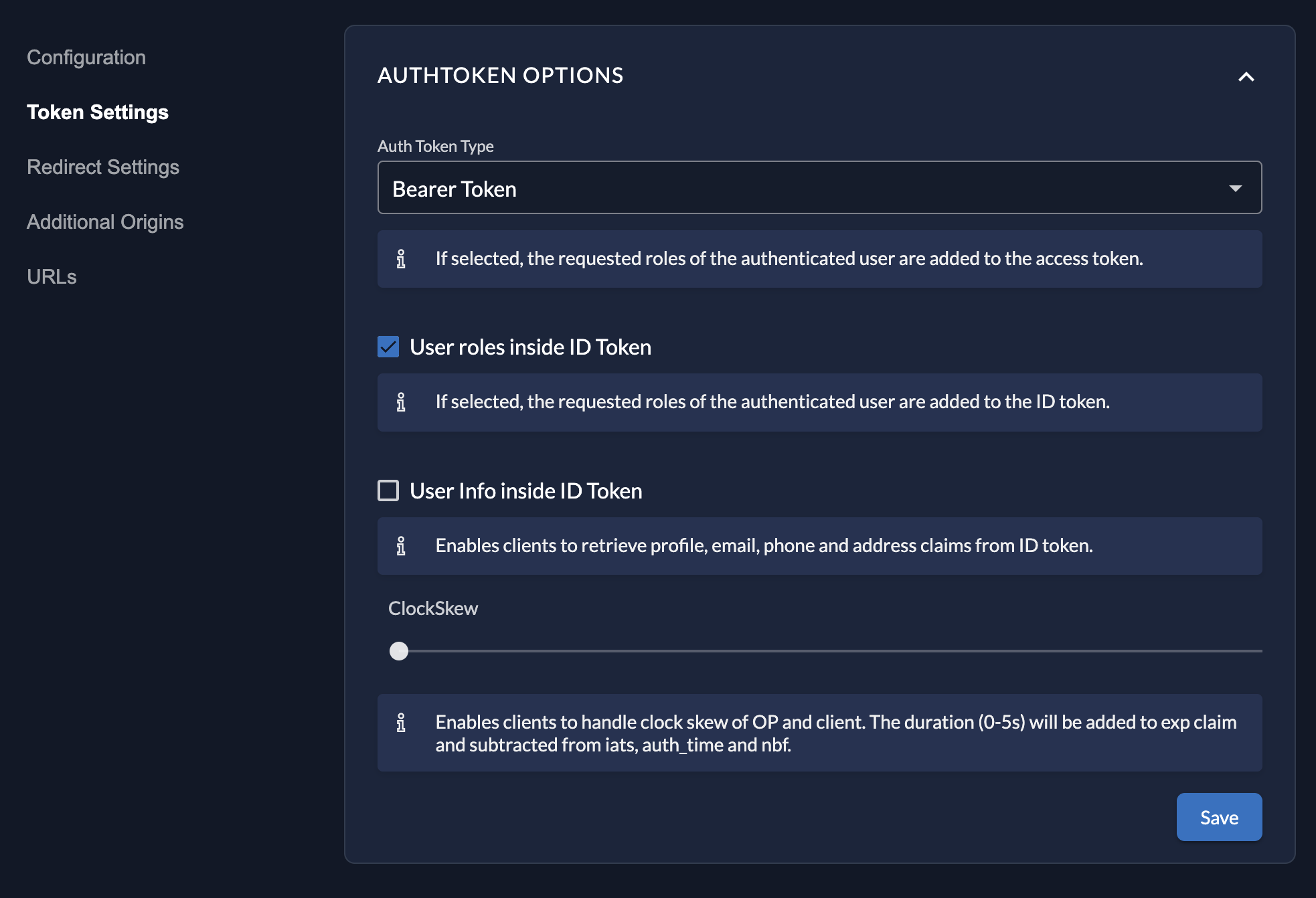Go to Redirect Settings
This screenshot has width=1316, height=898.
click(103, 167)
